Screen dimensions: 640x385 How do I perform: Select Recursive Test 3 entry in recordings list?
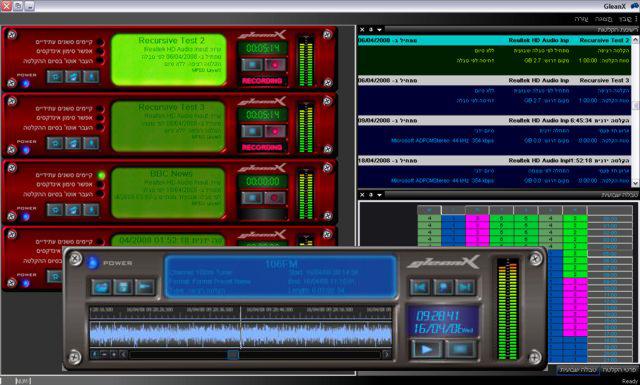(x=494, y=80)
